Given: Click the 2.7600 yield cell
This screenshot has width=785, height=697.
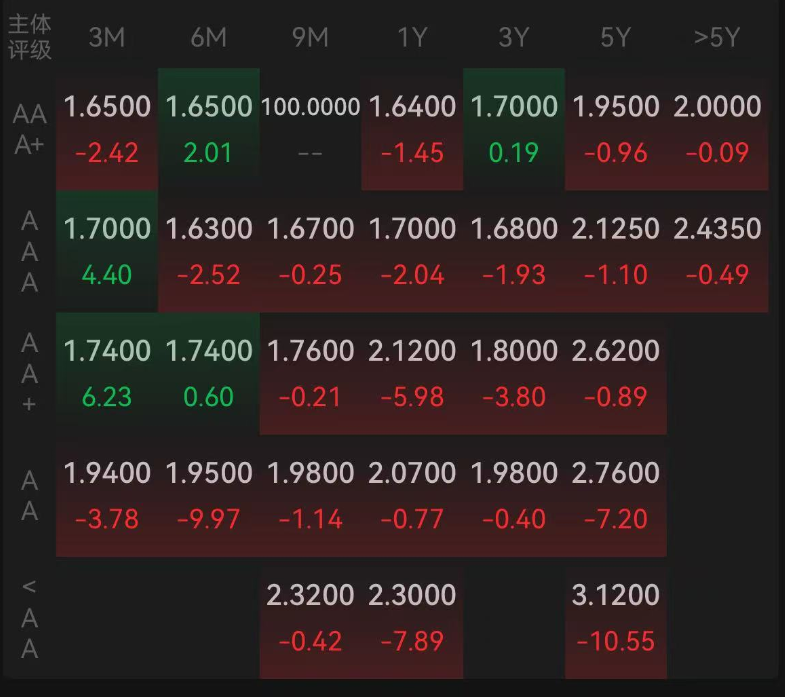Looking at the screenshot, I should click(x=615, y=473).
